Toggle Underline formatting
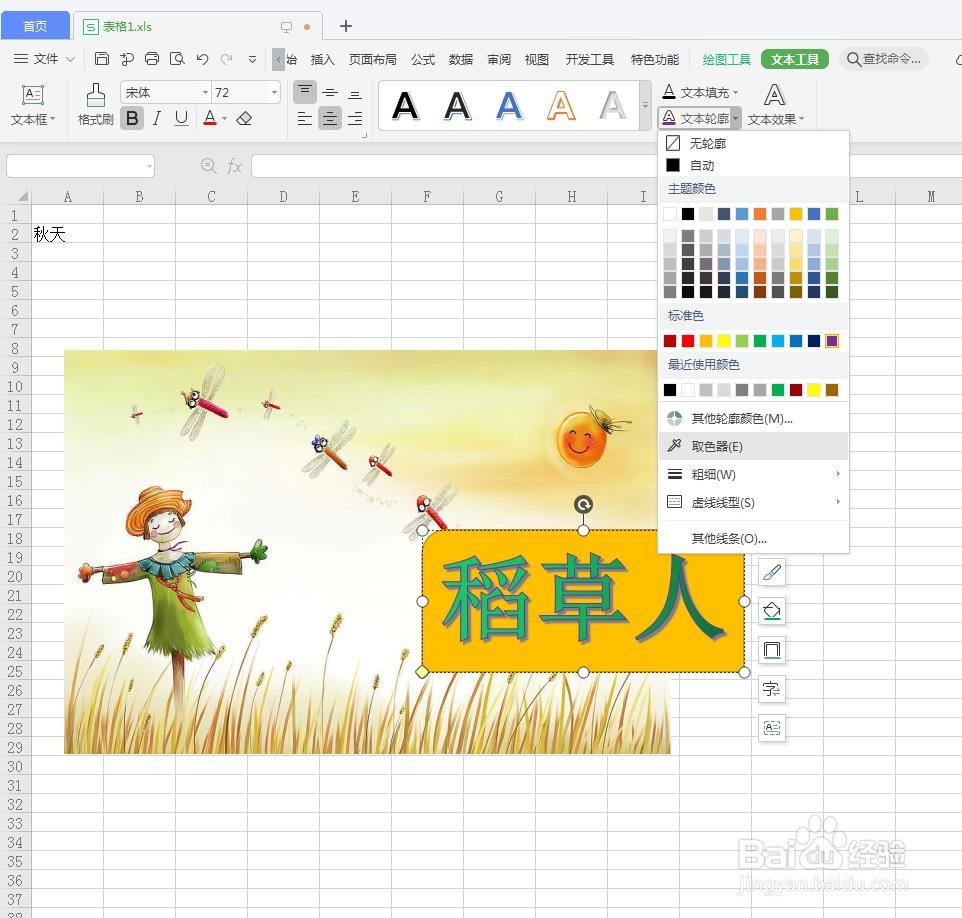The image size is (962, 918). click(181, 118)
